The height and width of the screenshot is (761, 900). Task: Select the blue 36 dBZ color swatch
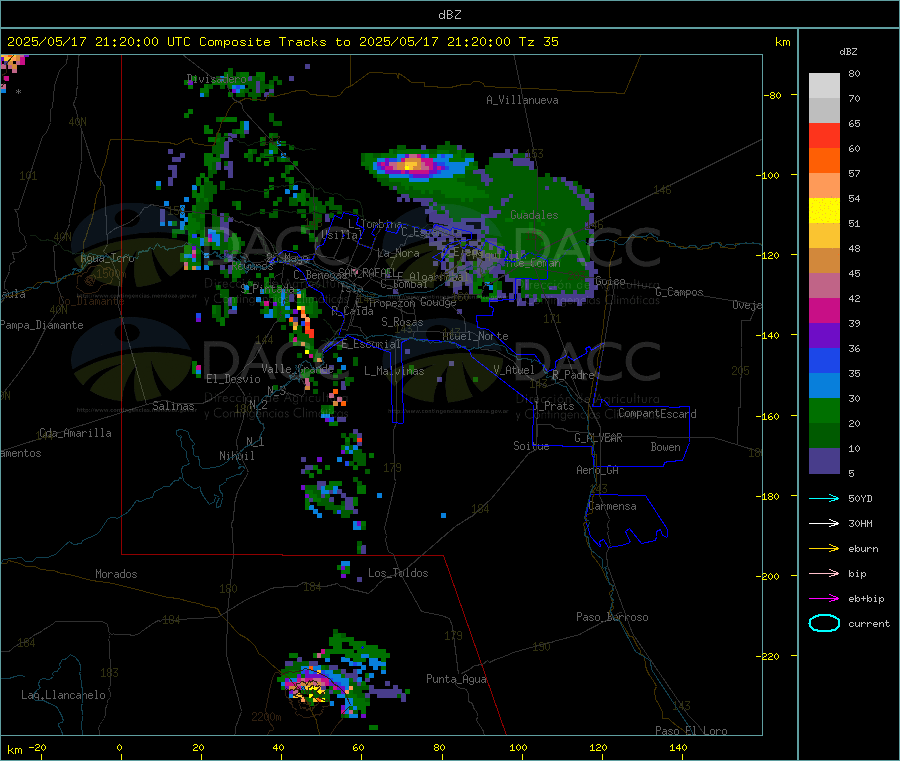pos(824,360)
